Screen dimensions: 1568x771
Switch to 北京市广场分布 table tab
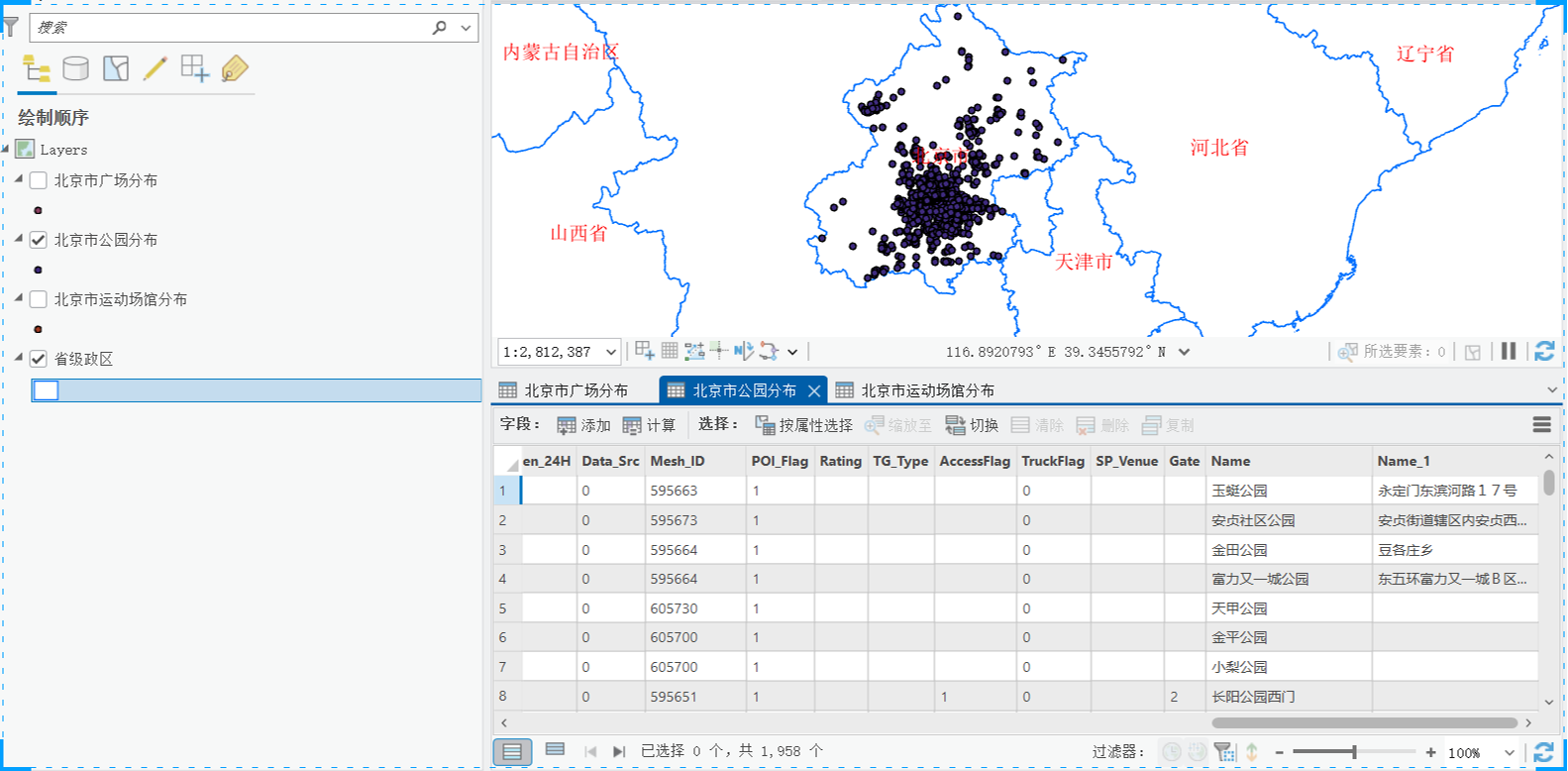pos(564,390)
